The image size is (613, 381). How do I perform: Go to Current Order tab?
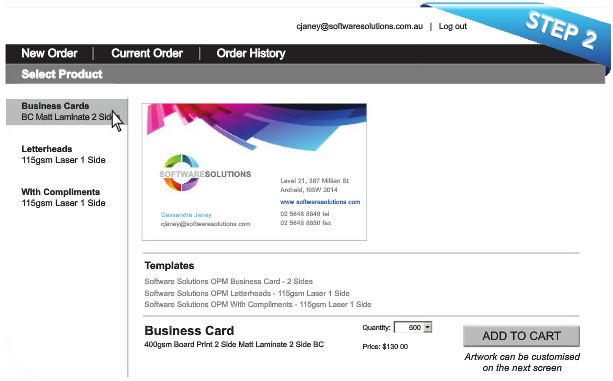[147, 53]
